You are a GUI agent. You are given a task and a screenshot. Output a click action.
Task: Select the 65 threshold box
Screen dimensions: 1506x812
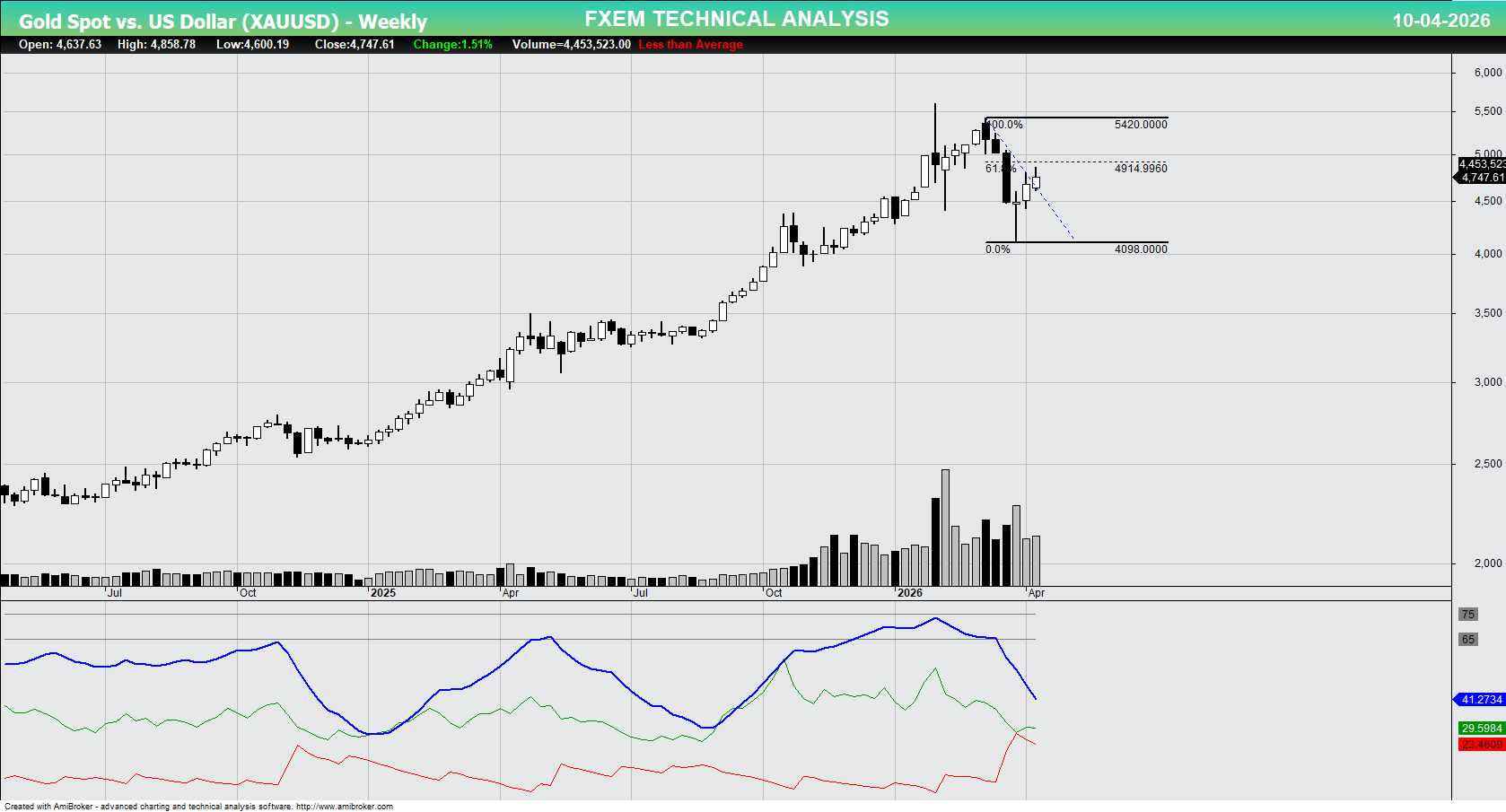click(x=1469, y=639)
